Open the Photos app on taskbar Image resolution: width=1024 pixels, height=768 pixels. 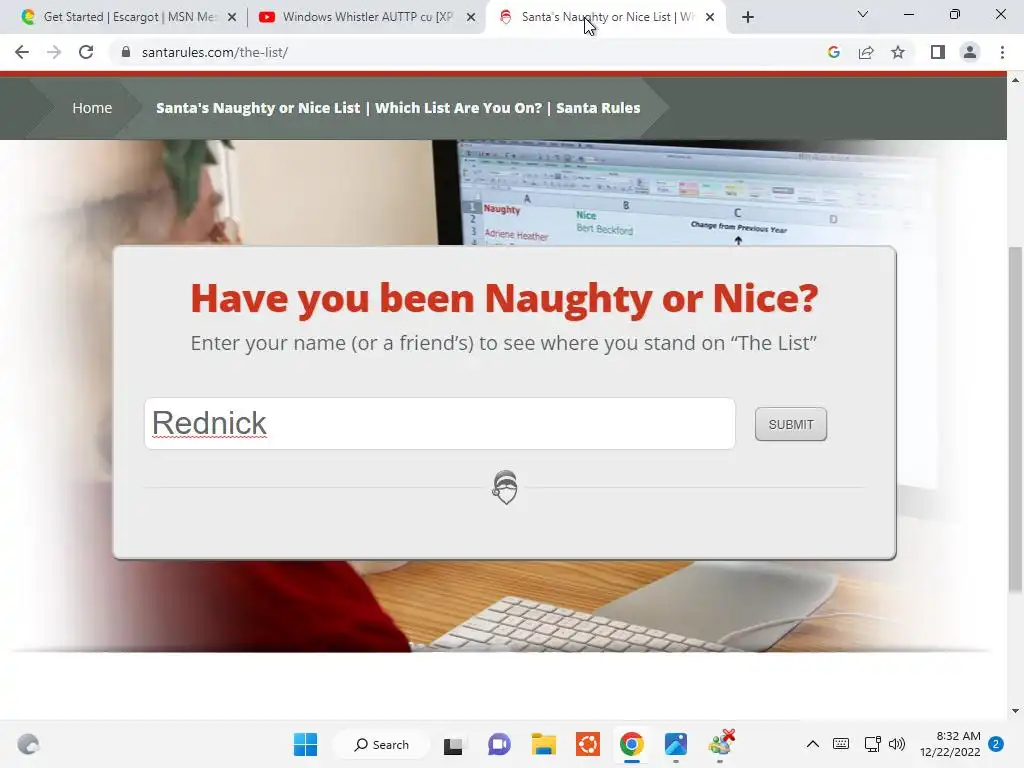[676, 744]
